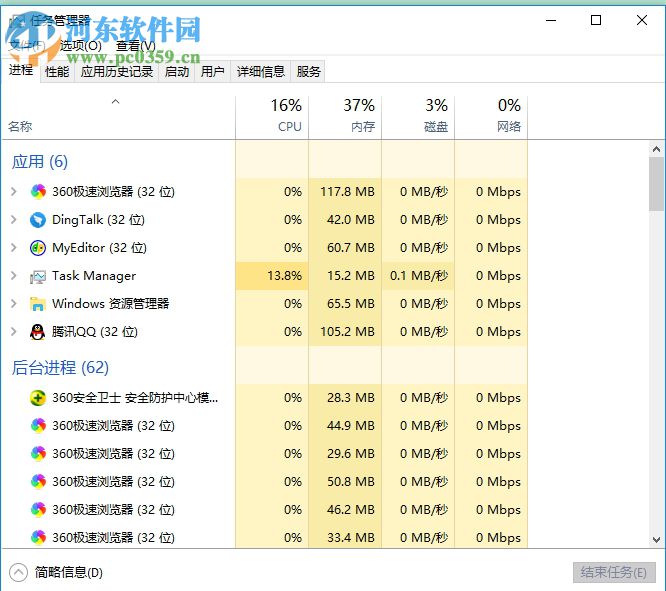Open the 选项(O) menu
This screenshot has width=666, height=591.
(81, 45)
